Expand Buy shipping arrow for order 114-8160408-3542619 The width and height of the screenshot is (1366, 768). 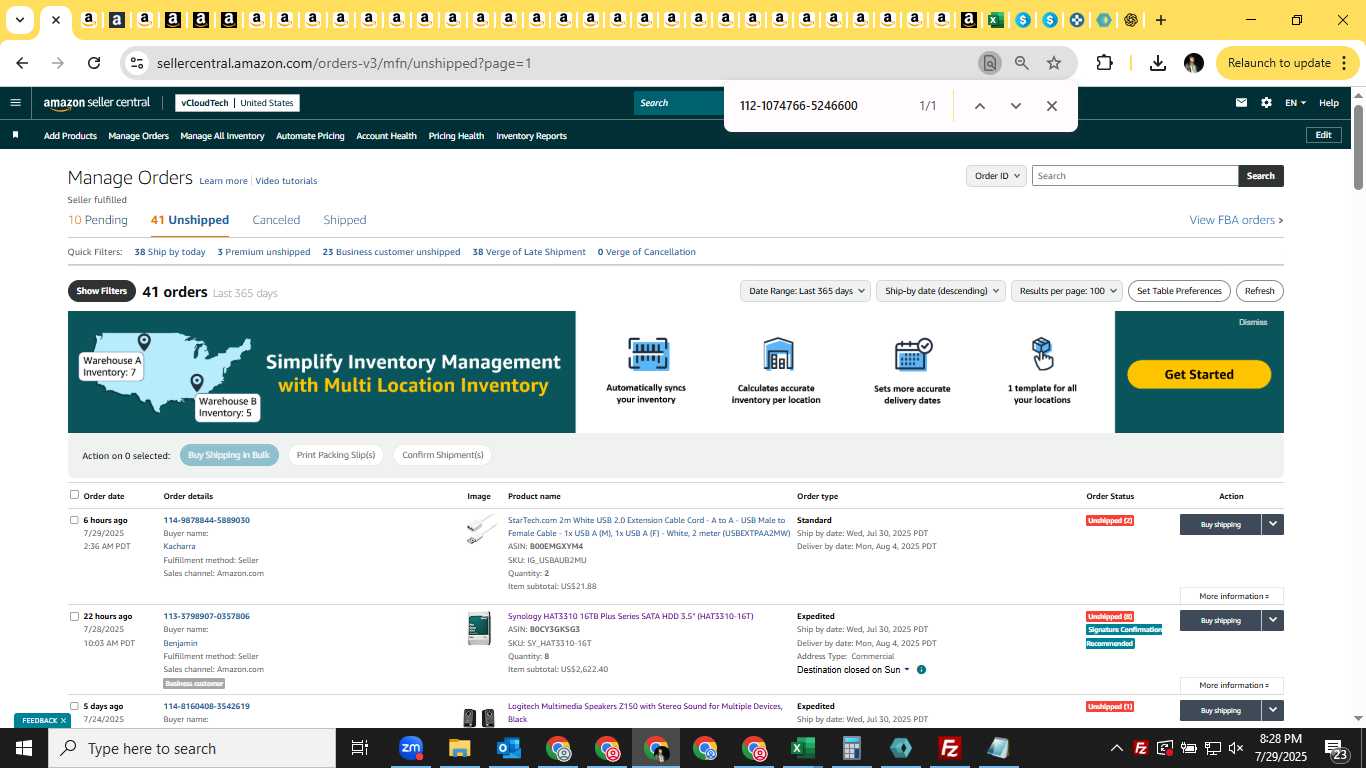tap(1272, 710)
